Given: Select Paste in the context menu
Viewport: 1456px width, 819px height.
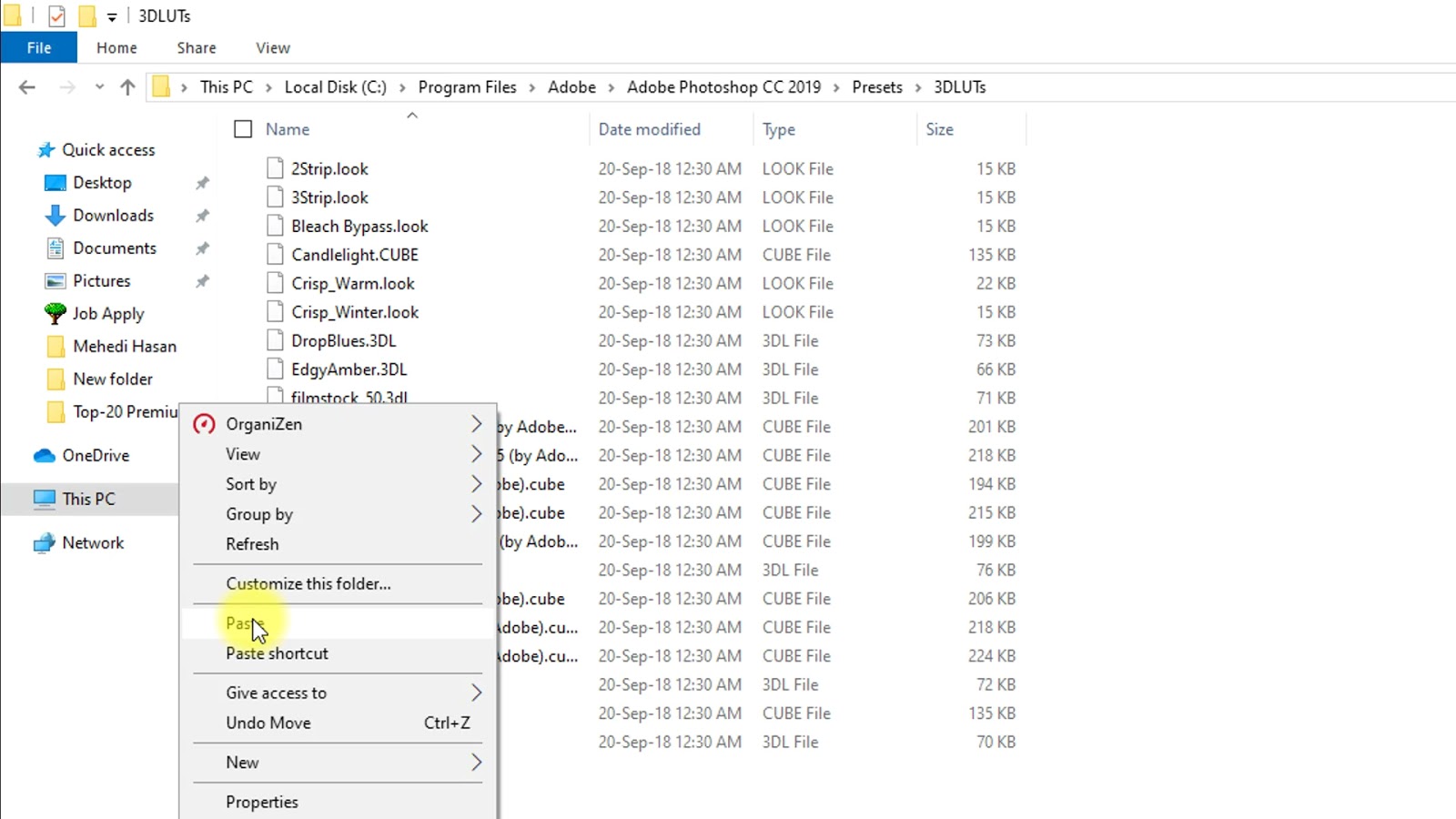Looking at the screenshot, I should [339, 623].
